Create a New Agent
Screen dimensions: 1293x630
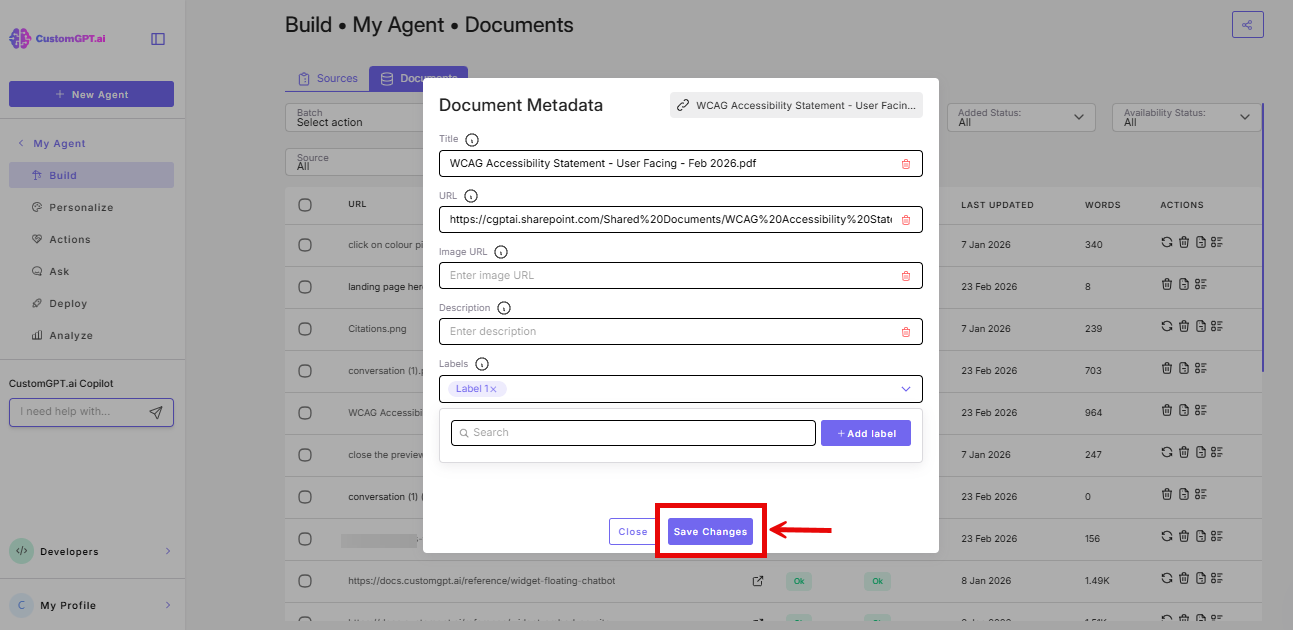(91, 93)
